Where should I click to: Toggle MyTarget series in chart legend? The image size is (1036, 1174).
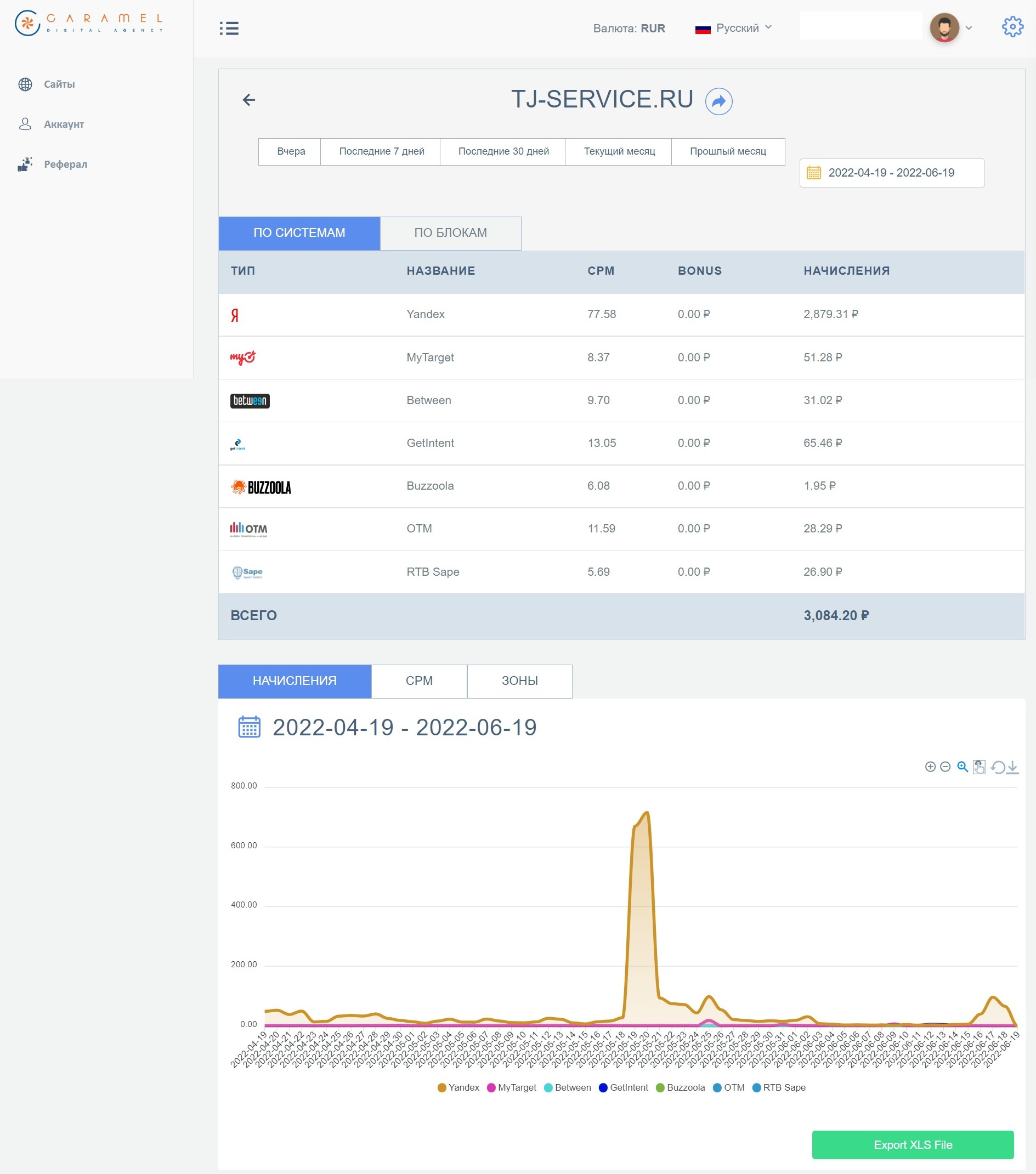(x=511, y=1088)
